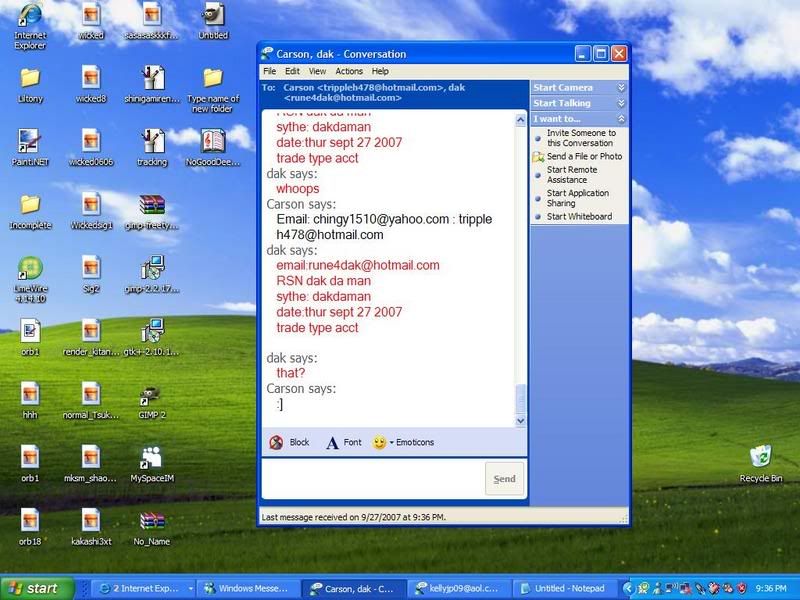Select the gimp-2.2.17... installer icon
This screenshot has width=800, height=600.
152,274
